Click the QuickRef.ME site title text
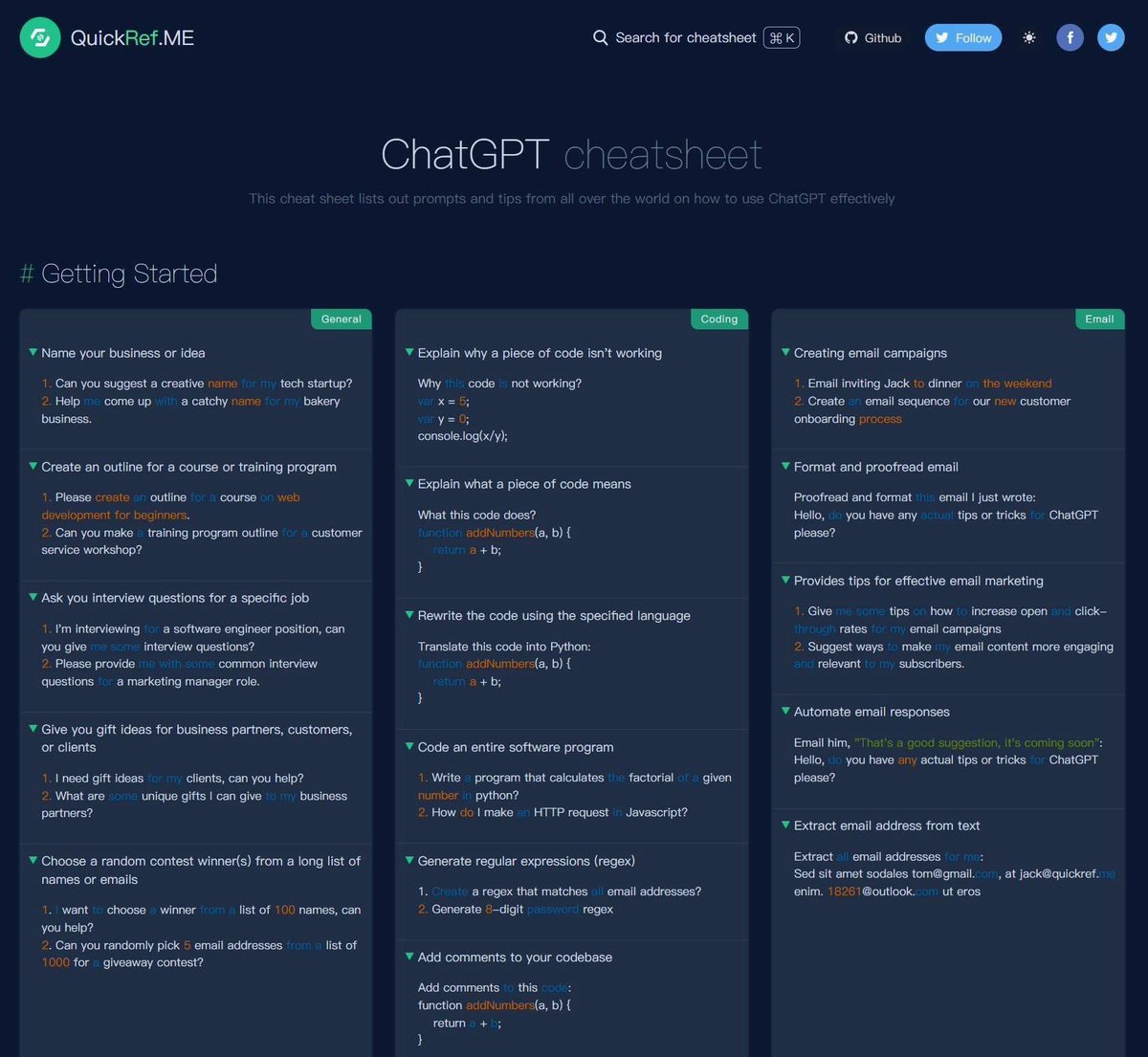 [132, 37]
